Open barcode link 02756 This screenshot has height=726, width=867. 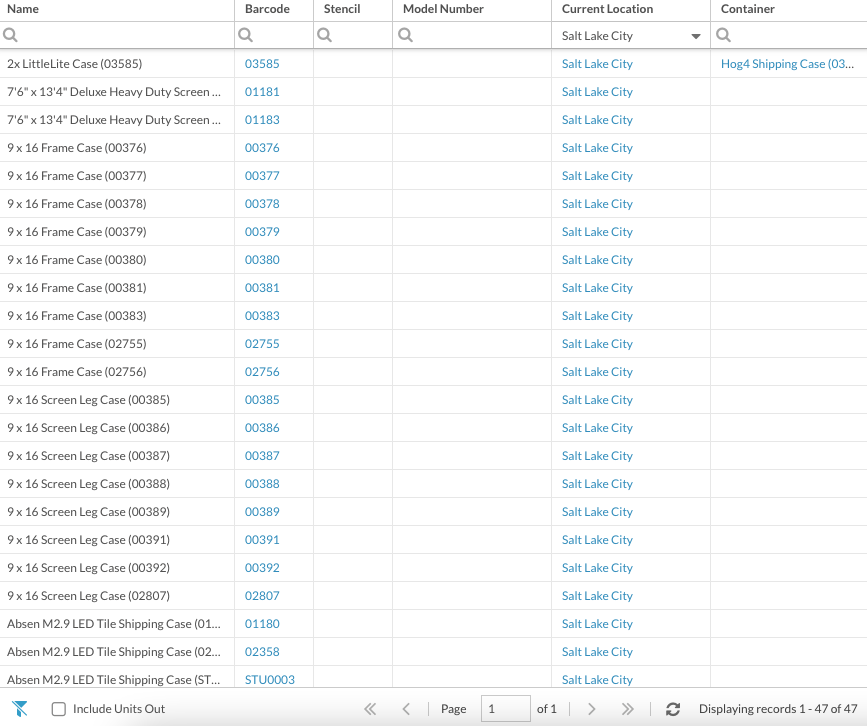pos(262,372)
